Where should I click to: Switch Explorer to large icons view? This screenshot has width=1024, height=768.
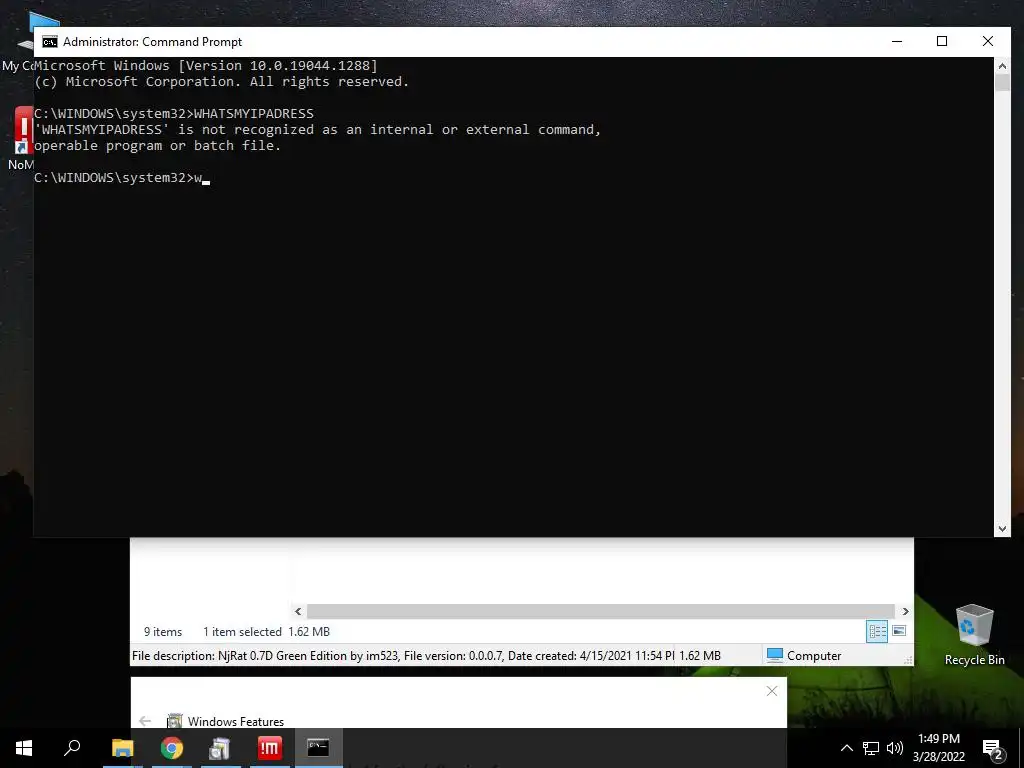click(x=899, y=631)
